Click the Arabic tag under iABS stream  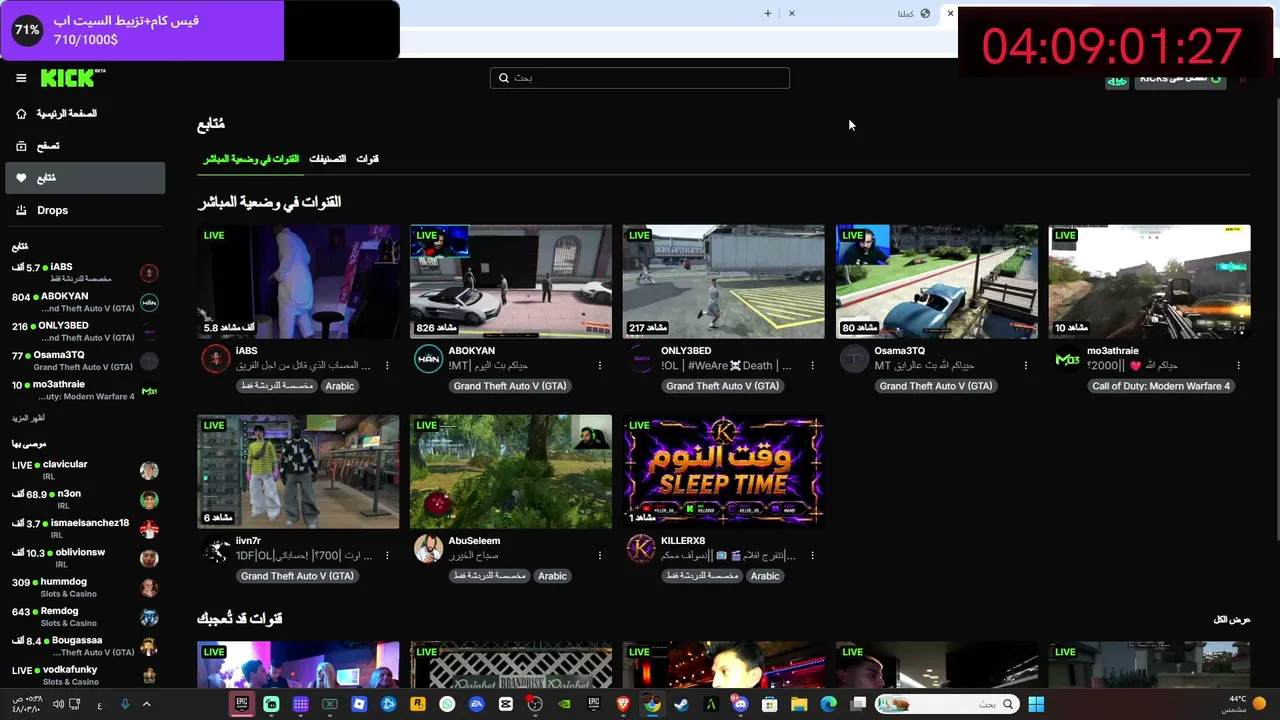click(x=340, y=386)
